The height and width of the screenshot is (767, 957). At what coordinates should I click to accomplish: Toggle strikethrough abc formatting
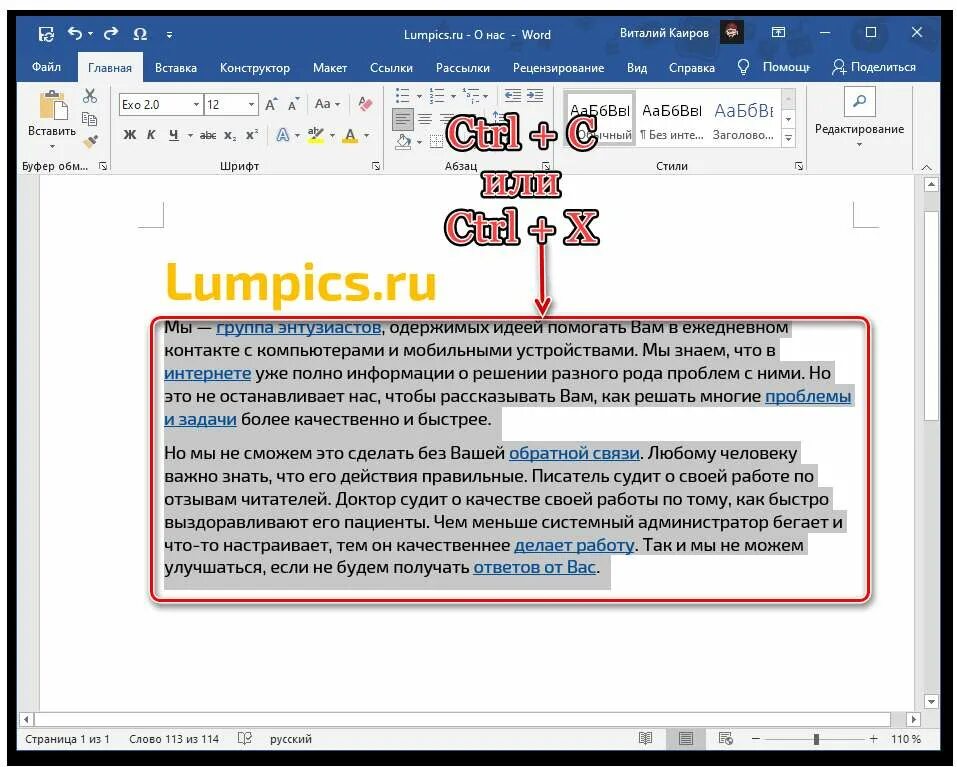tap(208, 135)
